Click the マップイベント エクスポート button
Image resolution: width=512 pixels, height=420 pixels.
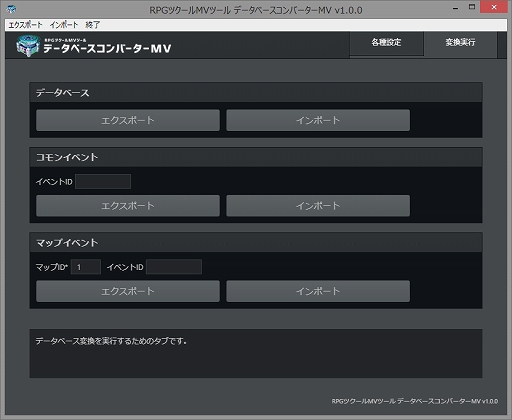[128, 291]
